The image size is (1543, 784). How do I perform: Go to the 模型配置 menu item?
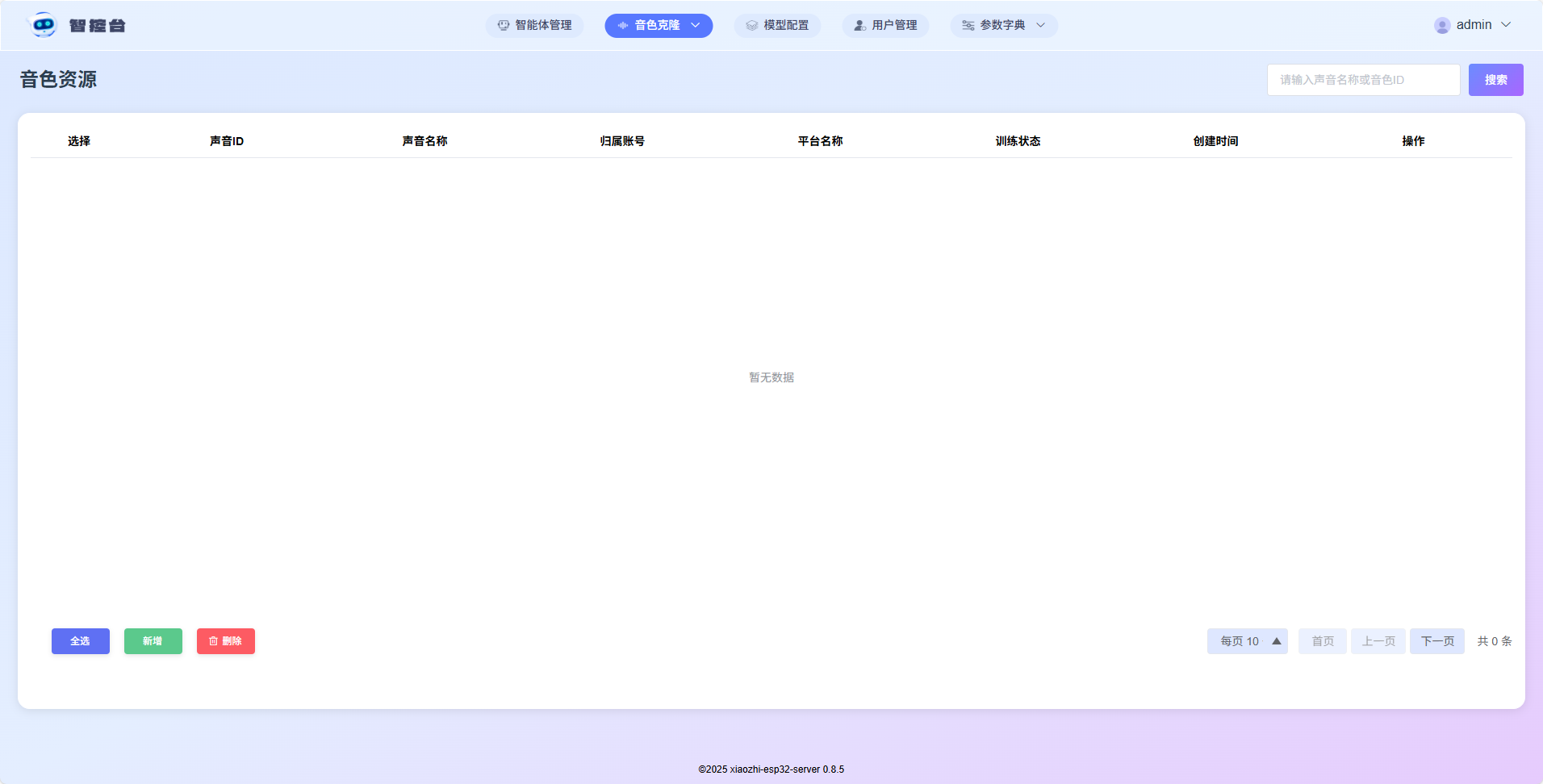tap(777, 26)
